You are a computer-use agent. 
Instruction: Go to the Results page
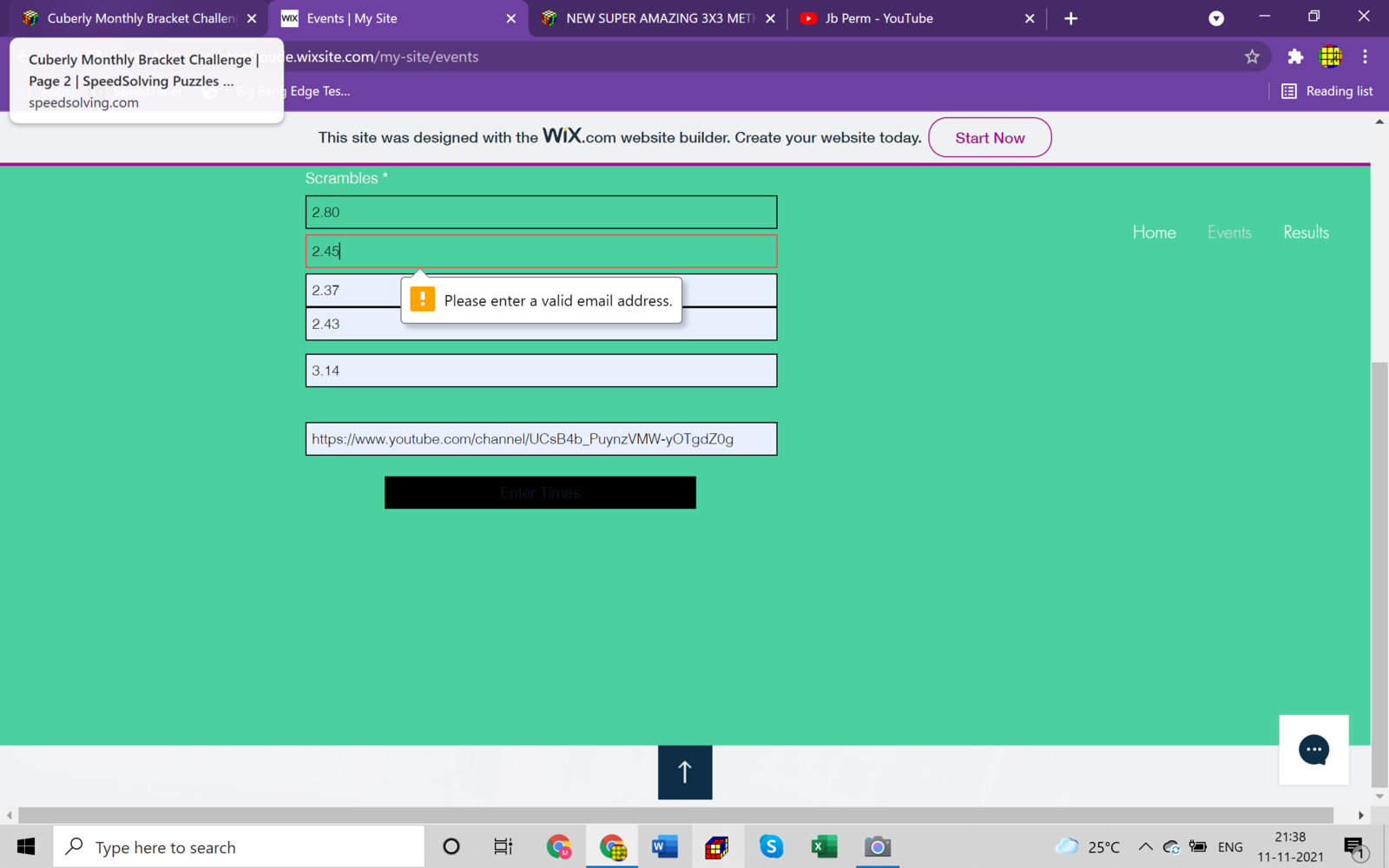(1306, 233)
